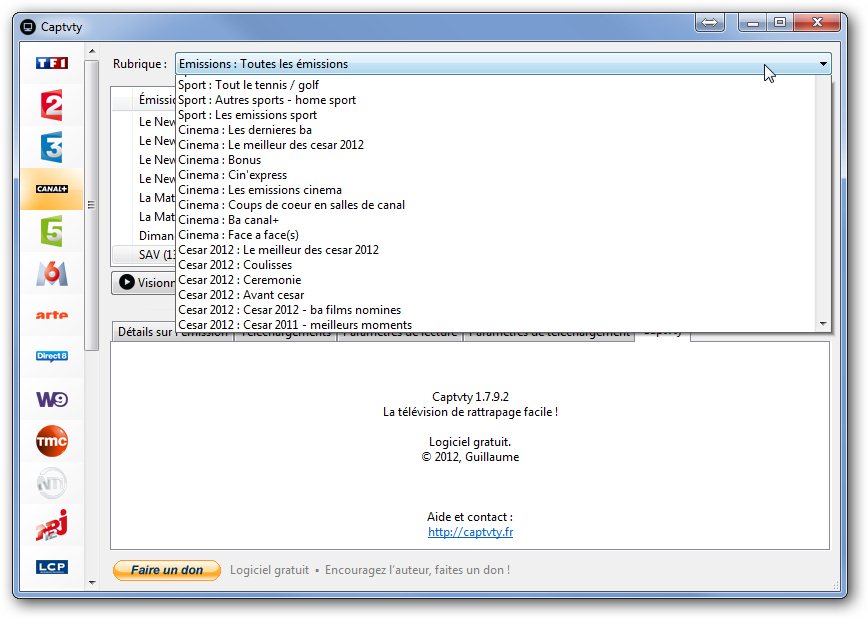Switch to Détails sur l'émission tab

172,333
